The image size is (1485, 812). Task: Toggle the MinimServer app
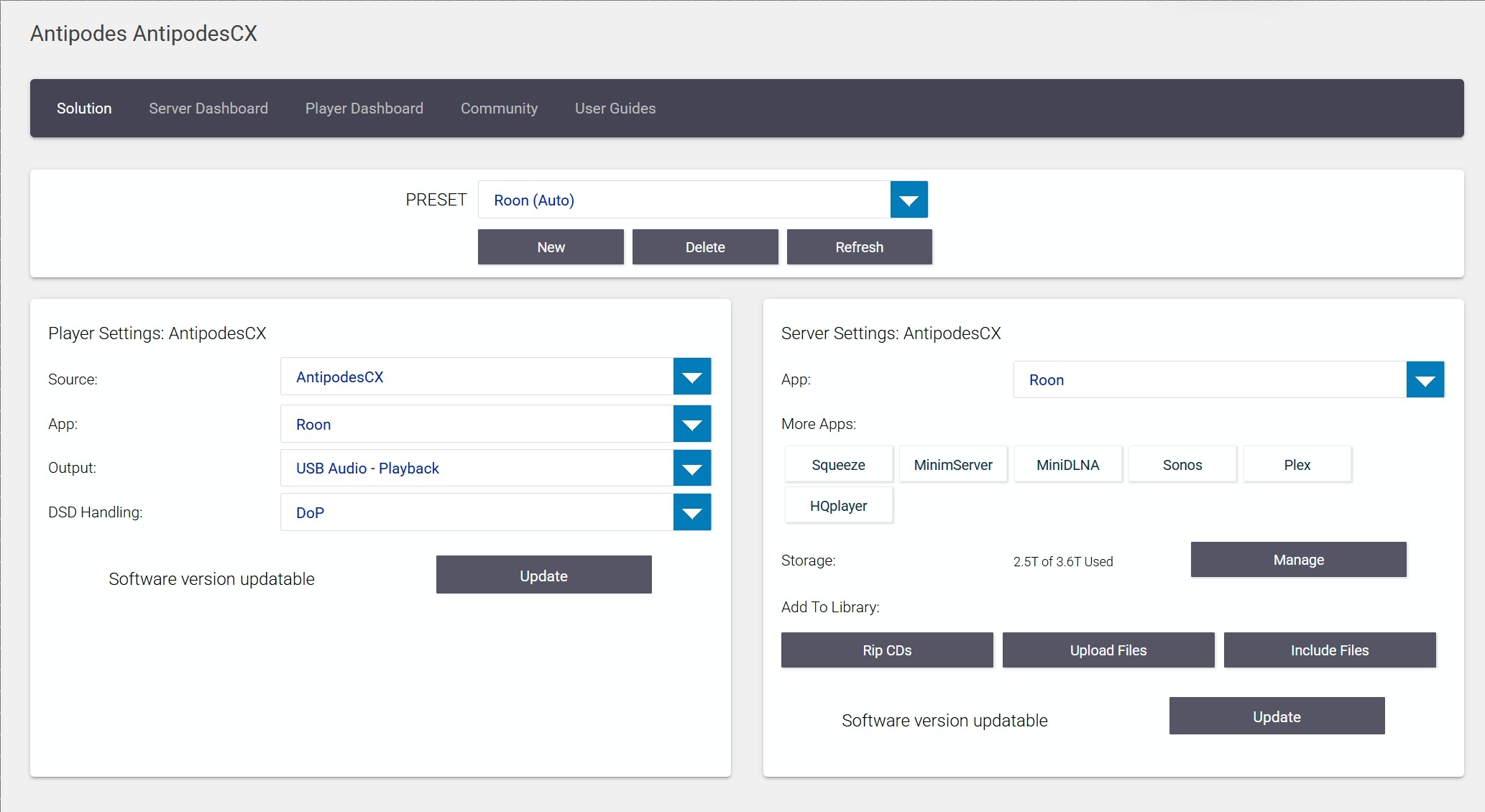tap(953, 465)
